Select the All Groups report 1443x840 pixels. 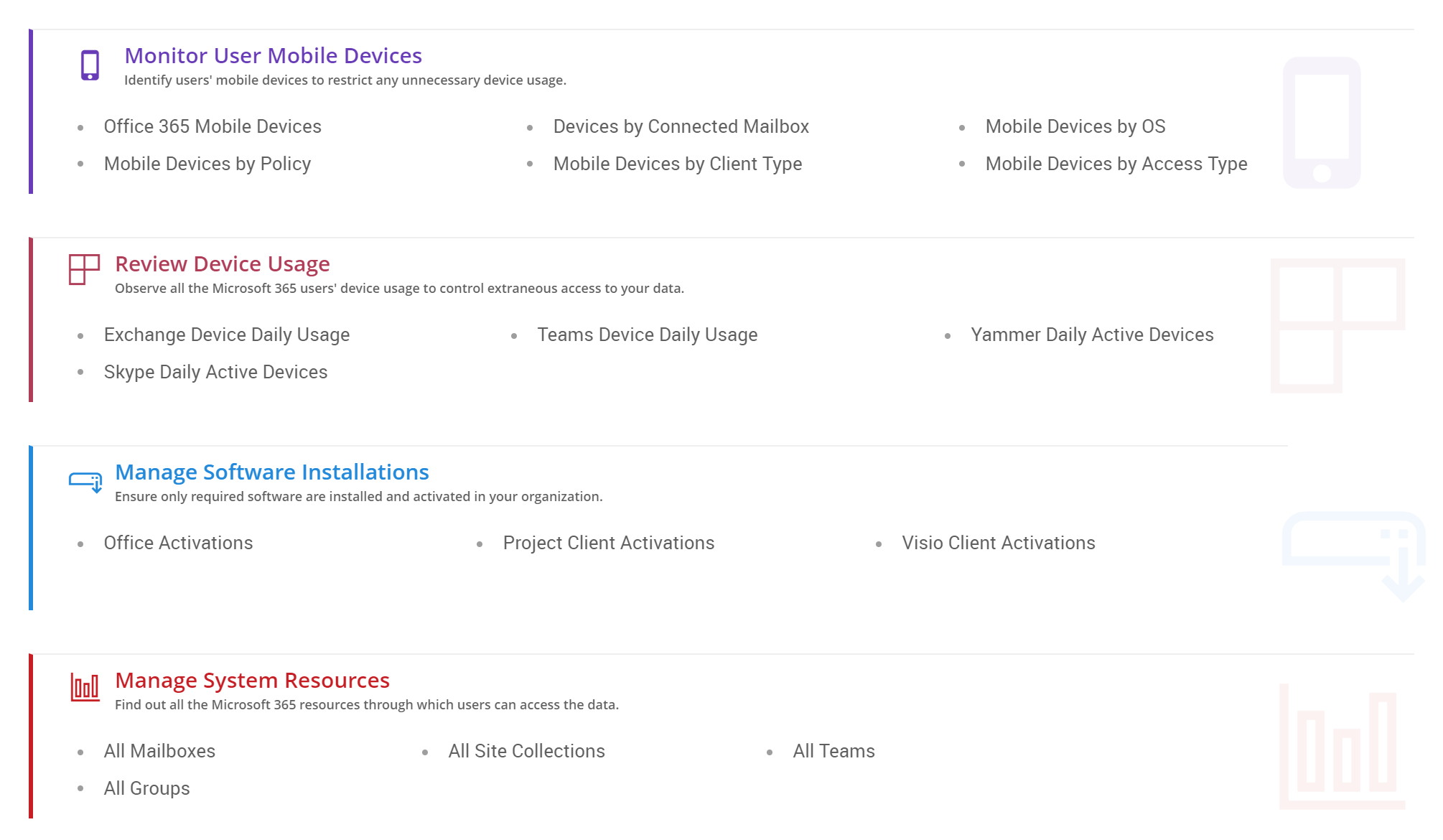146,788
